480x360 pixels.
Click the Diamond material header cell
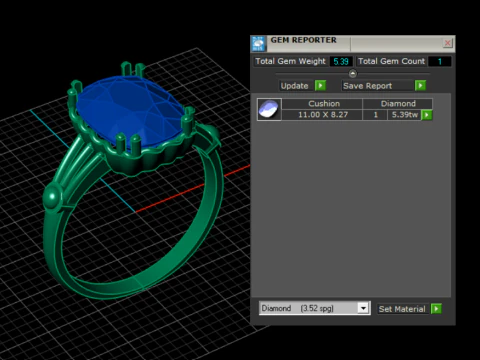pyautogui.click(x=398, y=104)
